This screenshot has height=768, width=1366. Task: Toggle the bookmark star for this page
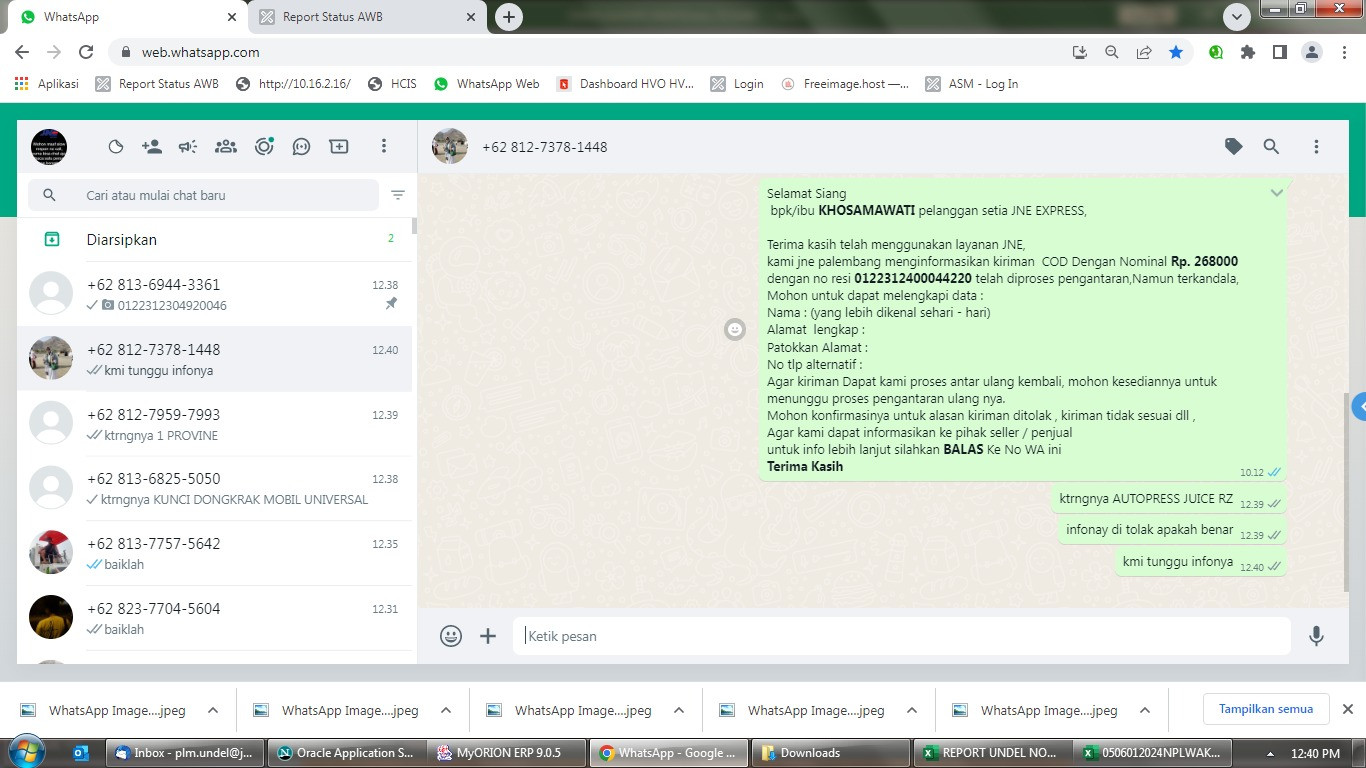point(1176,52)
